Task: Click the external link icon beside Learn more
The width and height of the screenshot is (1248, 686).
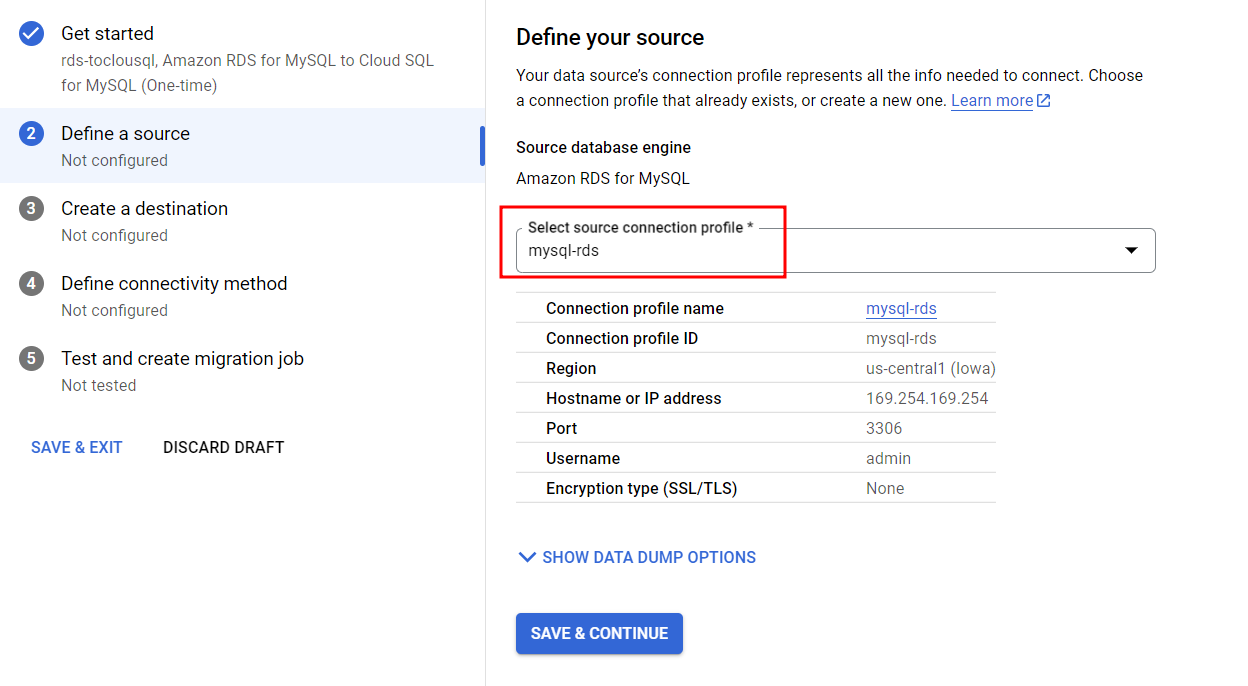Action: click(x=1044, y=101)
